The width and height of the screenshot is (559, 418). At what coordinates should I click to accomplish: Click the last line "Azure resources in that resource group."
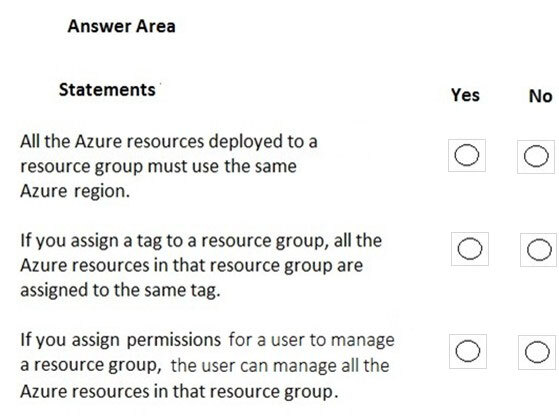179,391
